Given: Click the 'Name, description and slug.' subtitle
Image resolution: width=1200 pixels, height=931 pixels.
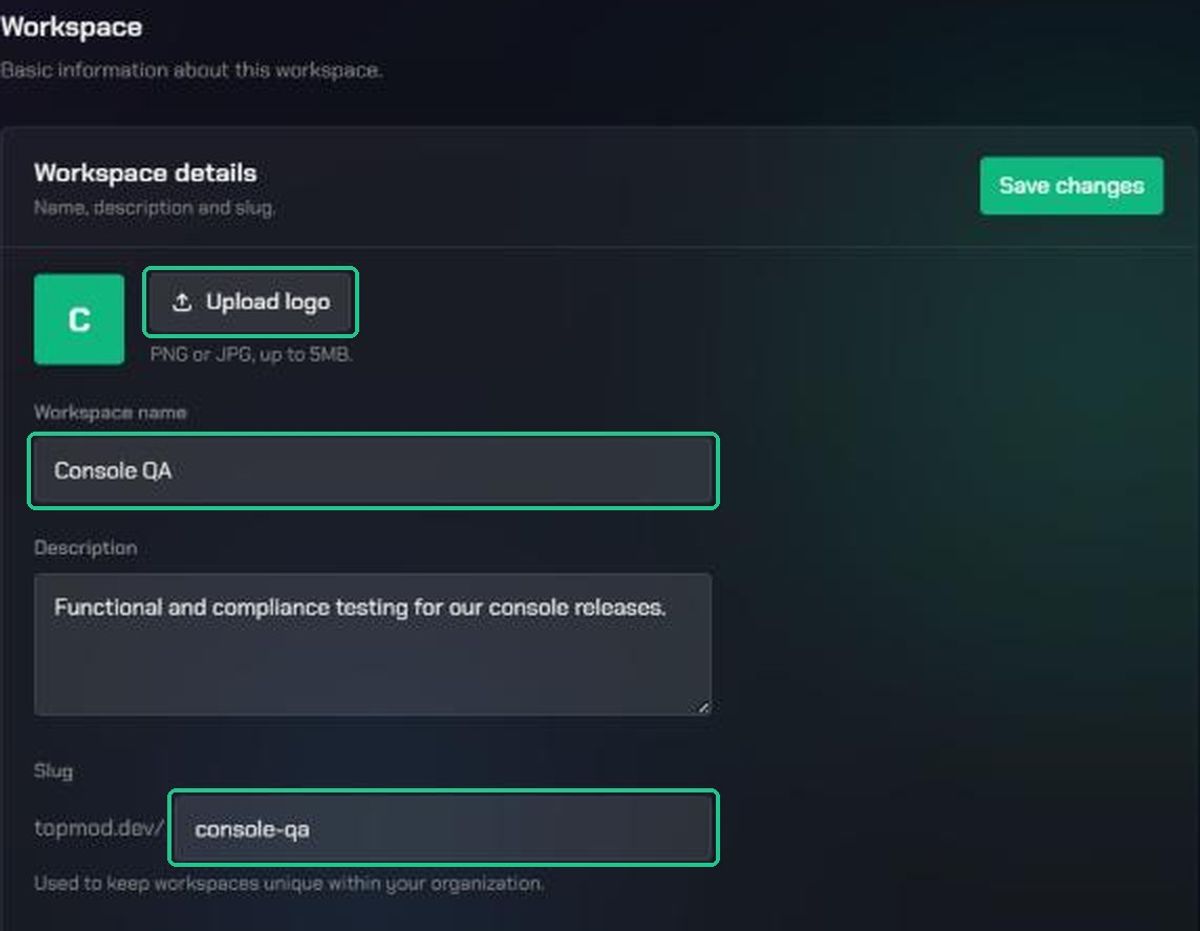Looking at the screenshot, I should tap(155, 208).
